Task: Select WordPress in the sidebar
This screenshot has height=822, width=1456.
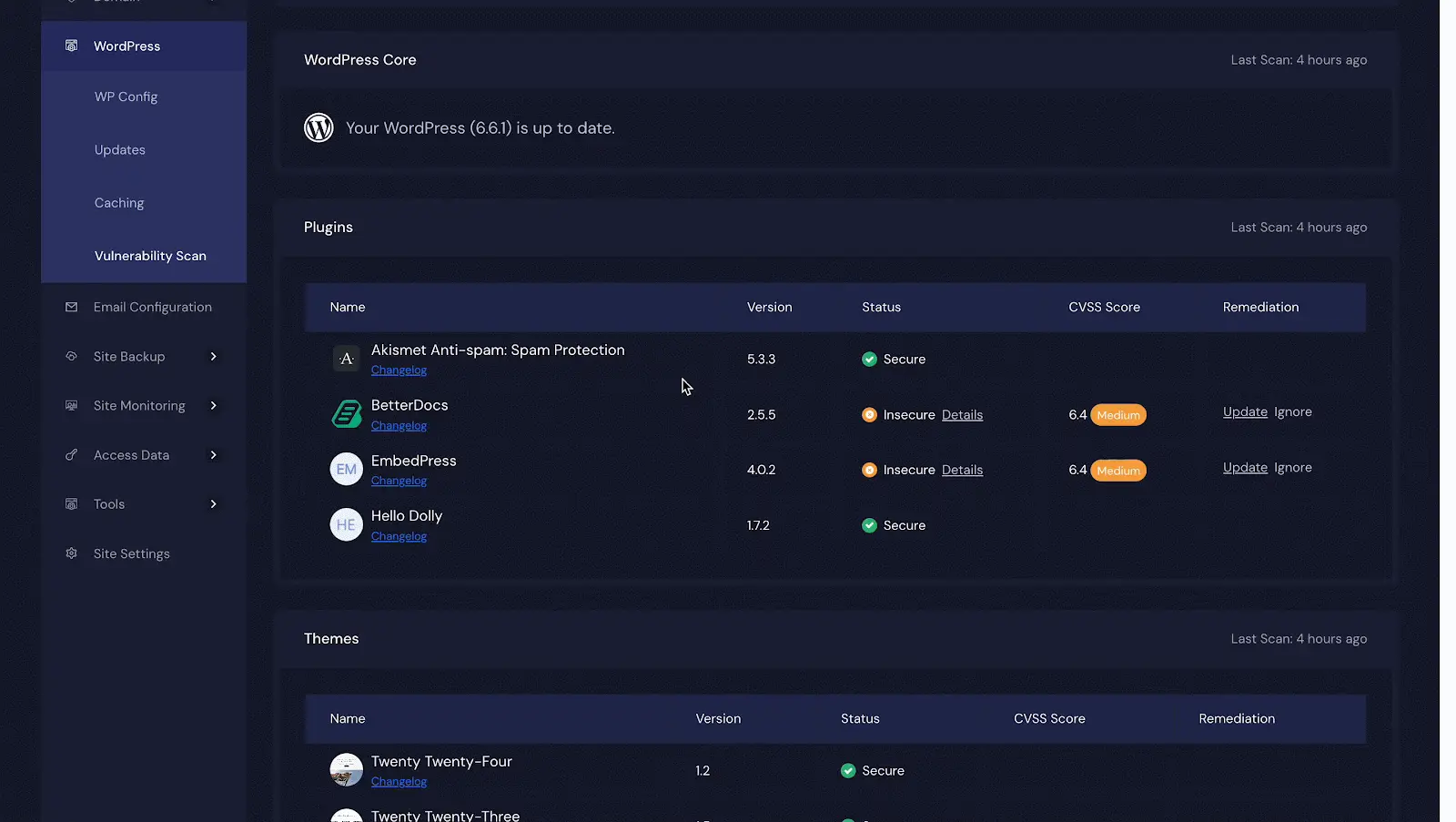Action: pyautogui.click(x=144, y=46)
